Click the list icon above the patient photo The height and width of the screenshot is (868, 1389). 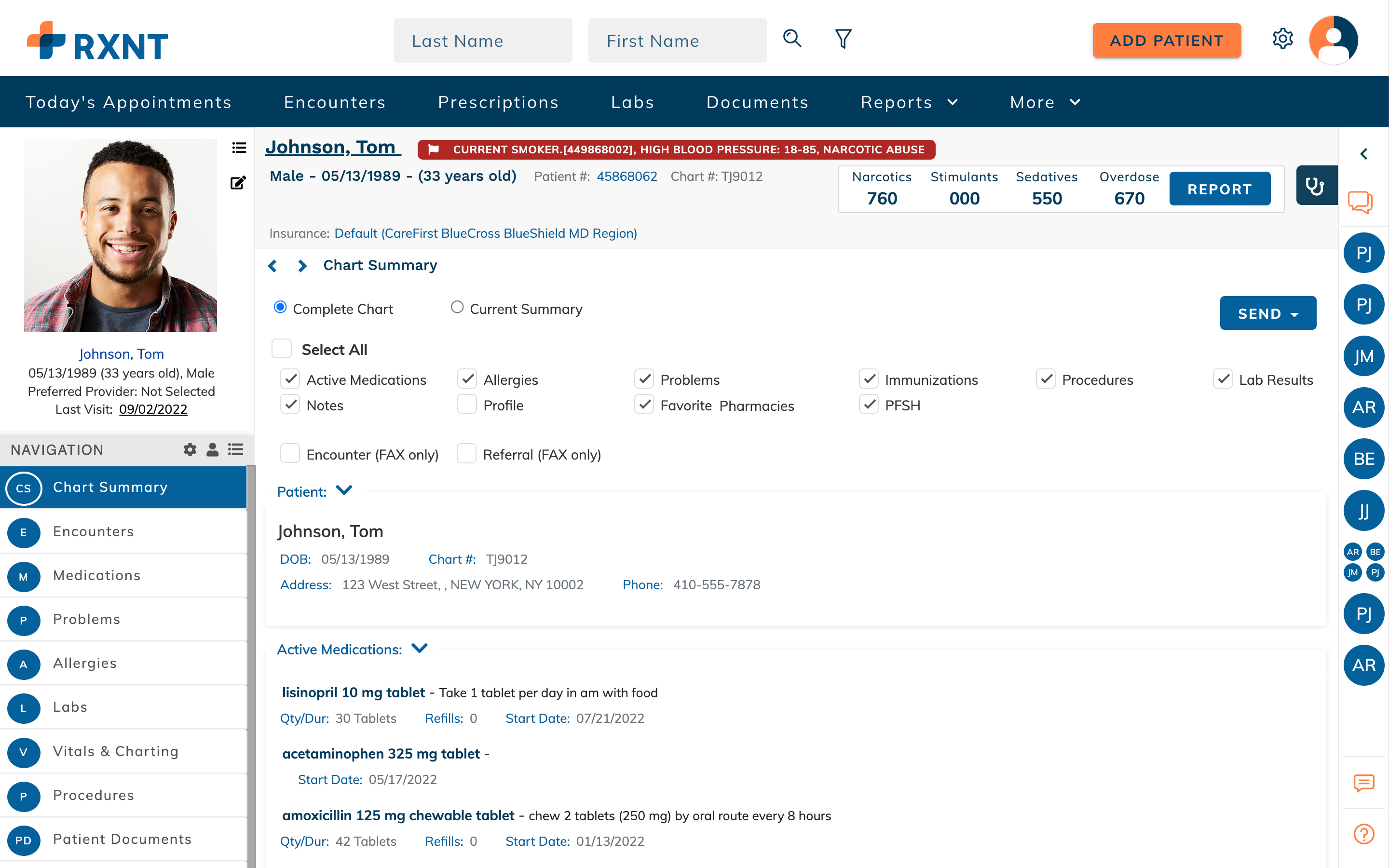pyautogui.click(x=239, y=148)
